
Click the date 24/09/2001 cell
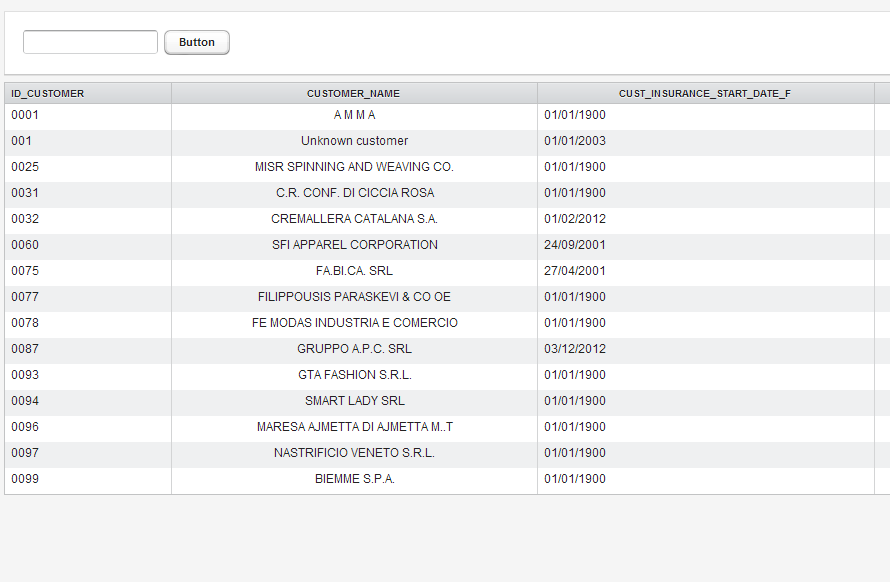click(x=575, y=245)
